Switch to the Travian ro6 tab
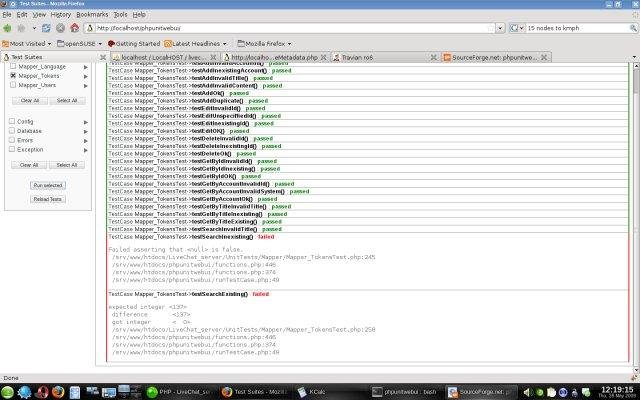The height and width of the screenshot is (400, 640). tap(384, 57)
